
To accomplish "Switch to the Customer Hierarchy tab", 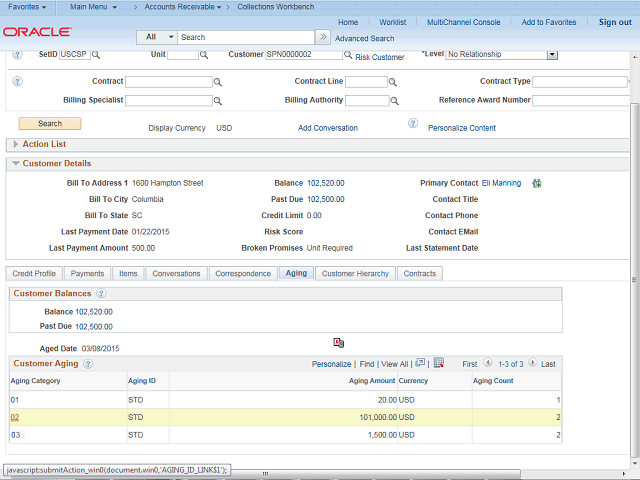I will [x=355, y=273].
